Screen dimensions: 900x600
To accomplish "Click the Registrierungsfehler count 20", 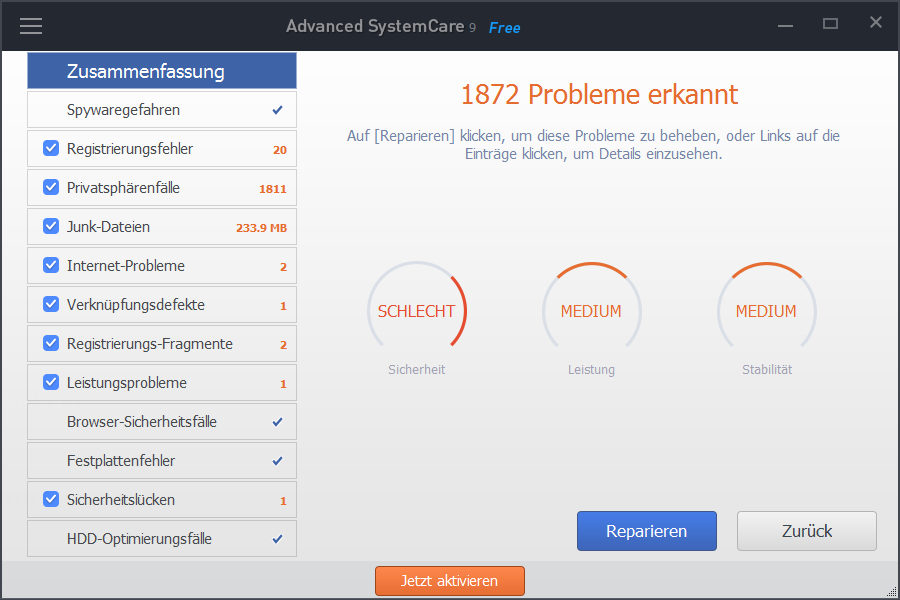I will click(x=280, y=150).
